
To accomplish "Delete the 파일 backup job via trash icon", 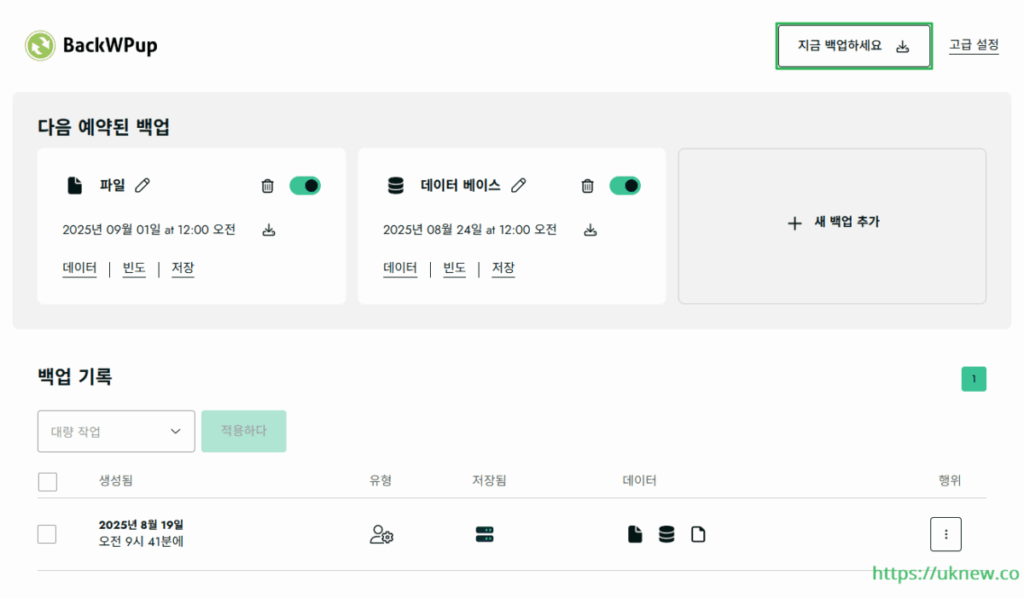I will coord(267,186).
